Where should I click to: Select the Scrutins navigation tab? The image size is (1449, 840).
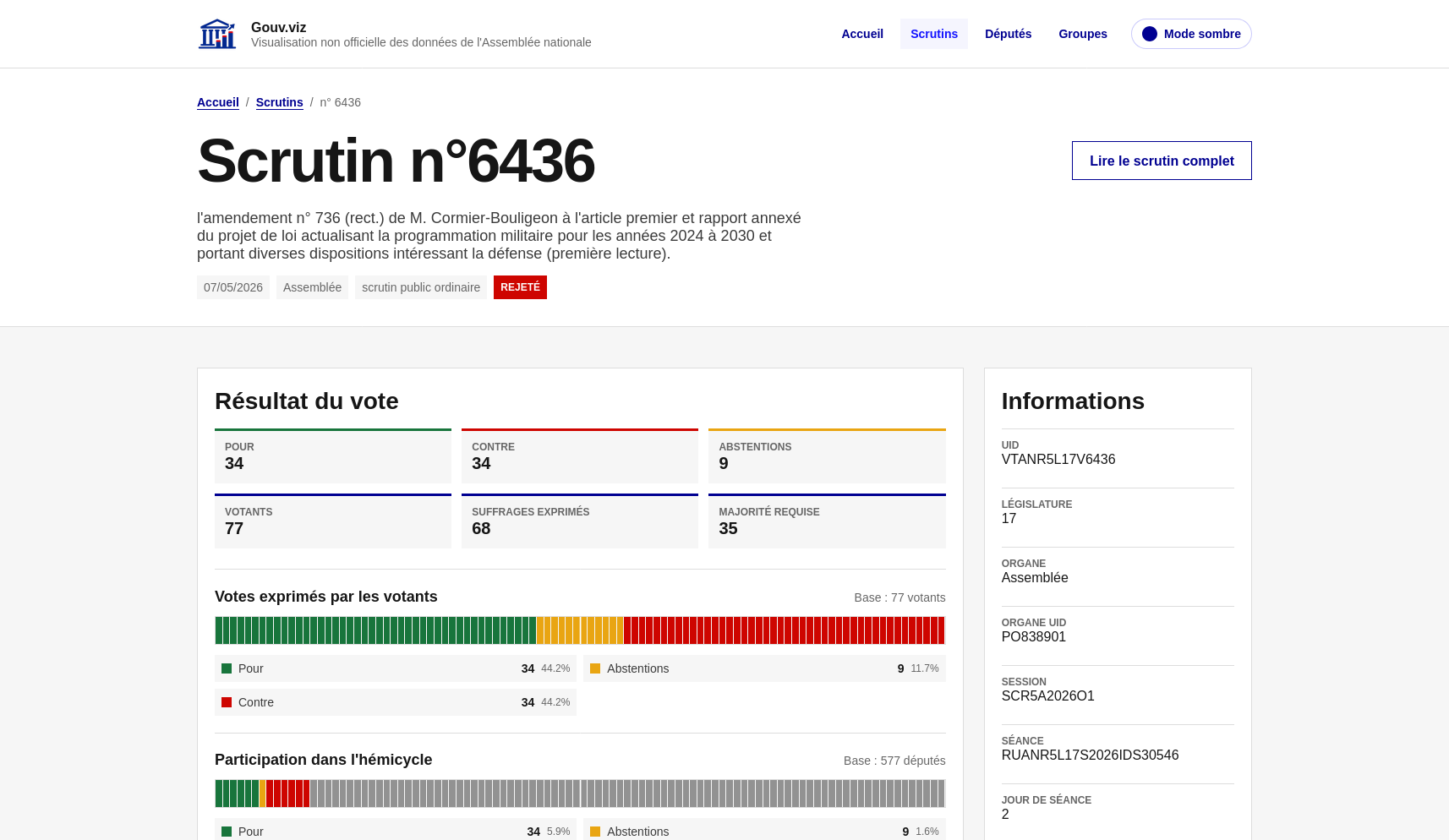click(934, 34)
